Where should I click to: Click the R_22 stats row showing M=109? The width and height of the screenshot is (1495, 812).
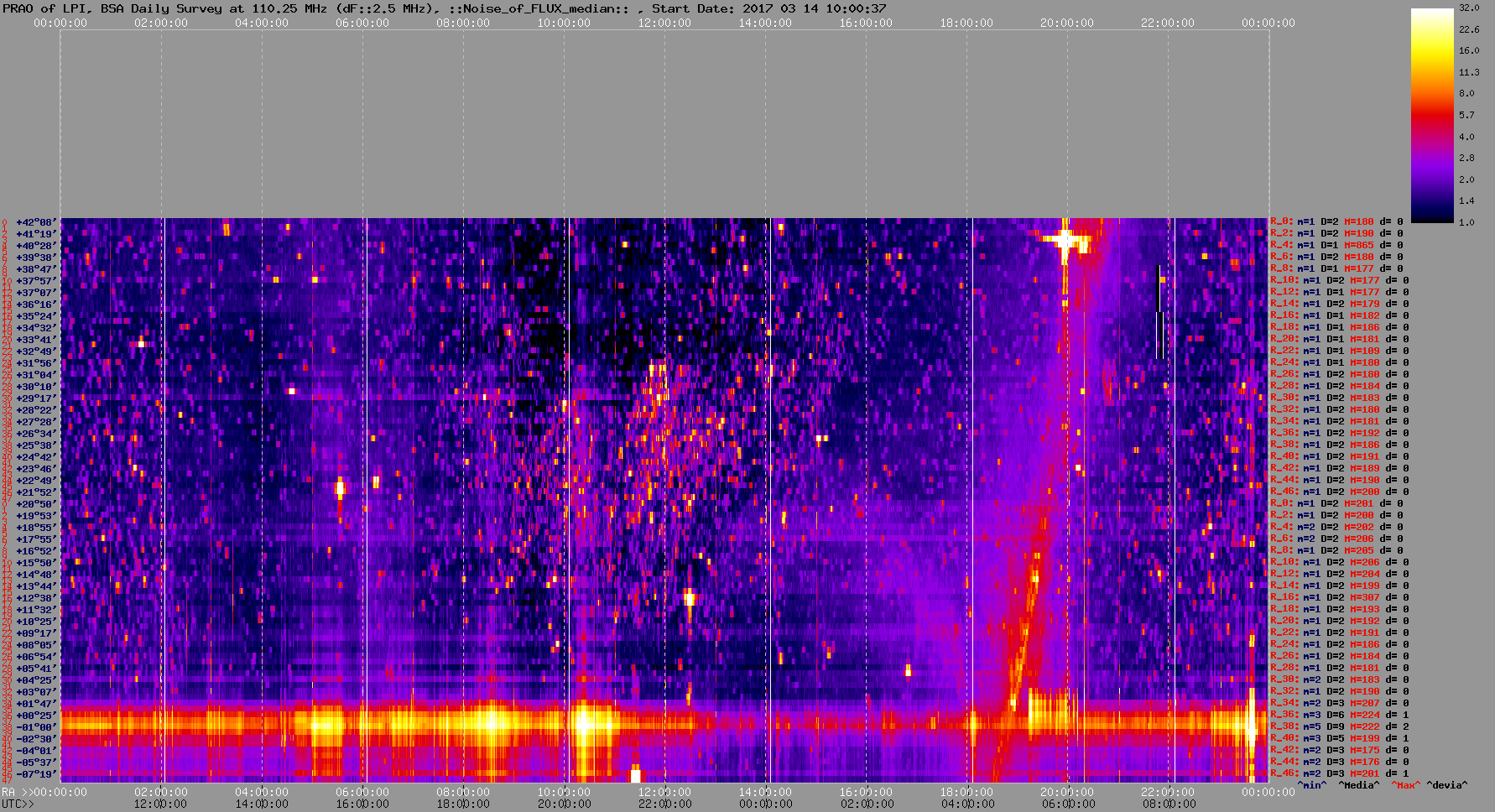coord(1339,351)
